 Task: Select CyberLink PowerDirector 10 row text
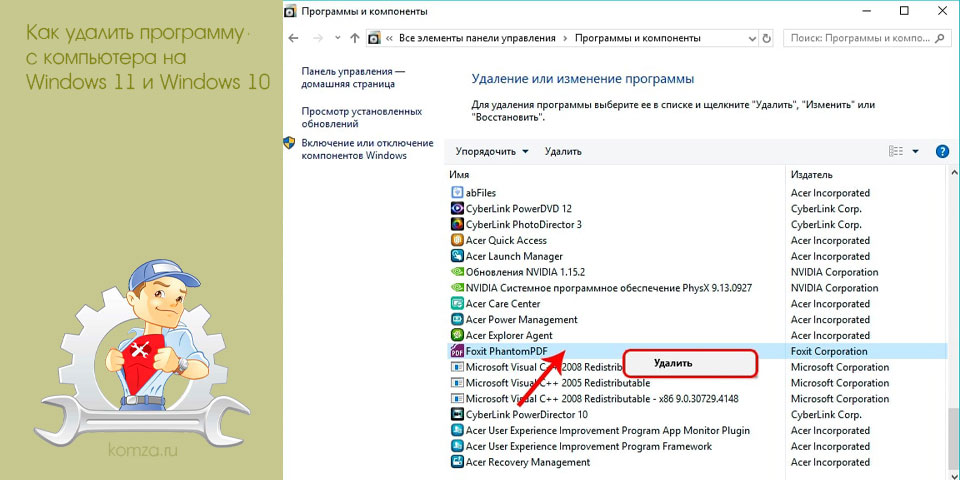527,414
